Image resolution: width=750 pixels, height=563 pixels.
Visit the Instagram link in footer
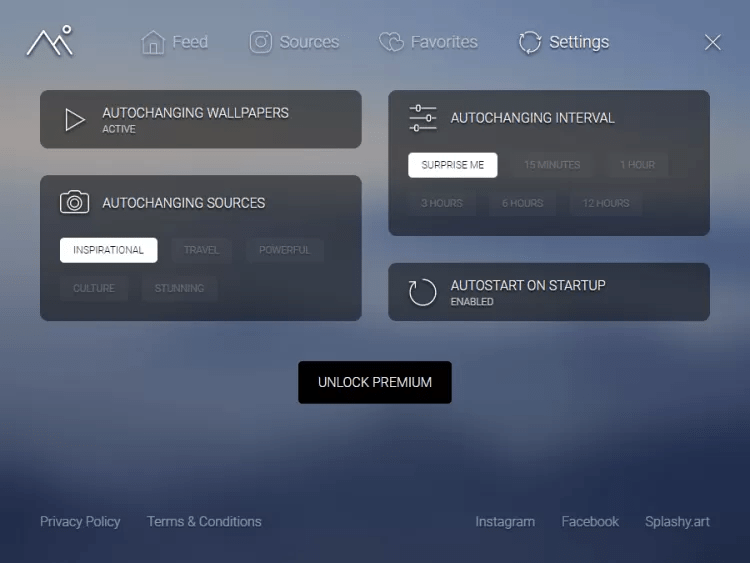(504, 521)
